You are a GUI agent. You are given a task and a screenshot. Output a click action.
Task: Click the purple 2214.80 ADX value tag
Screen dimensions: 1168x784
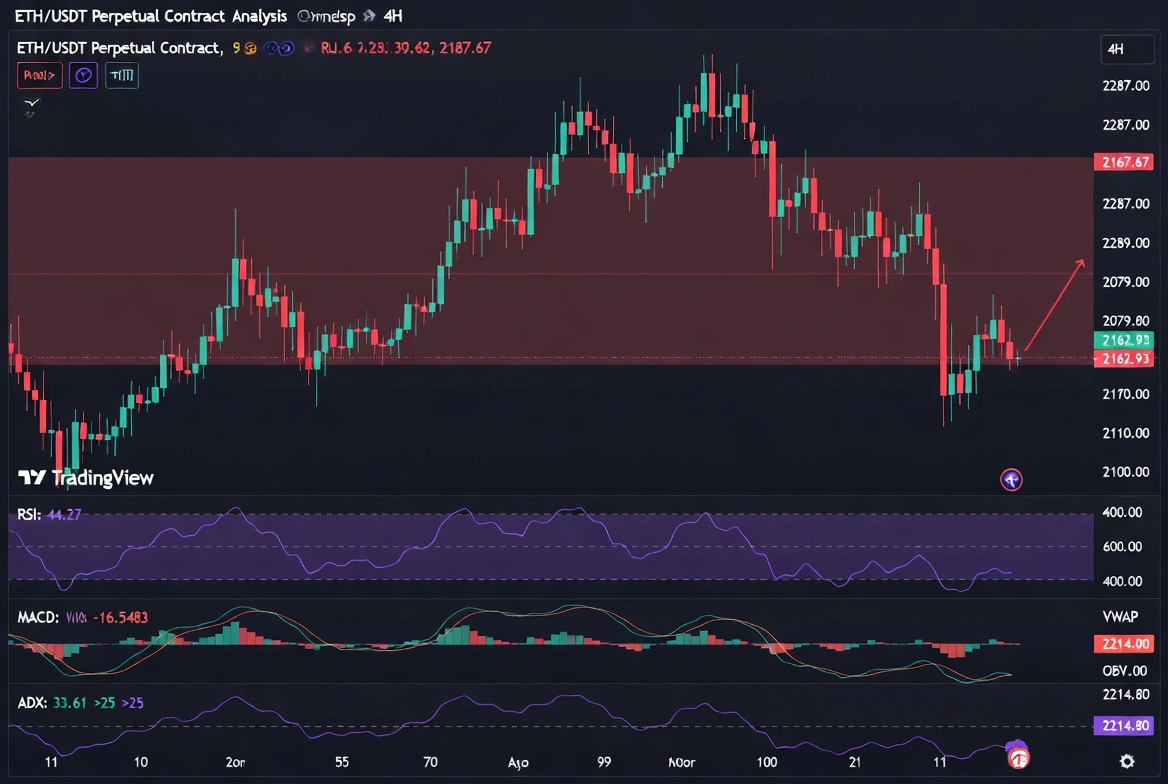click(x=1125, y=727)
